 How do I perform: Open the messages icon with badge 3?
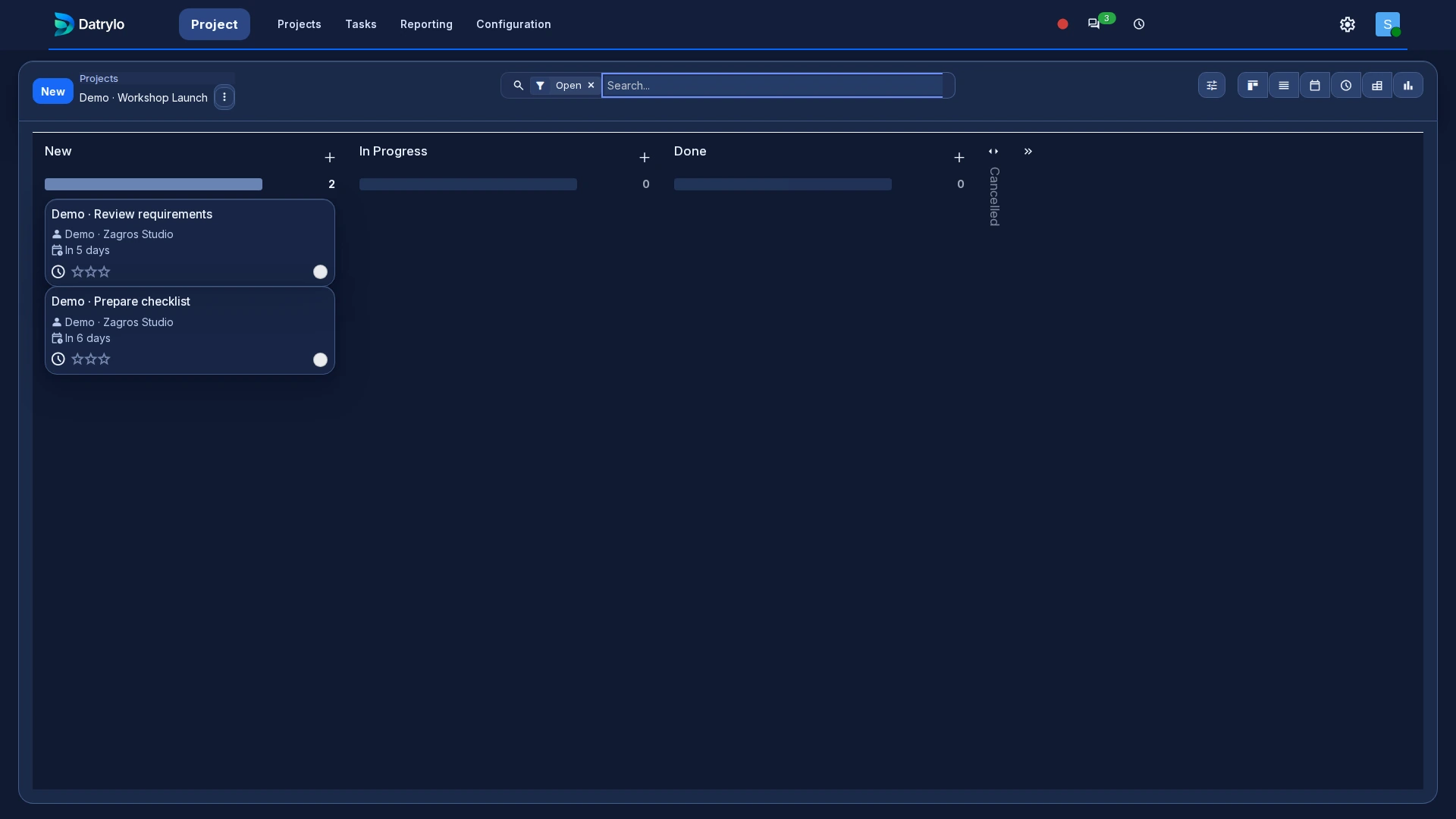point(1094,24)
